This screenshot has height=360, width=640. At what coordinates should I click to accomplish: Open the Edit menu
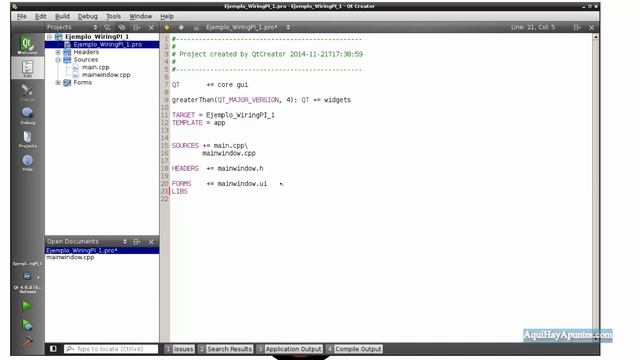pyautogui.click(x=40, y=16)
